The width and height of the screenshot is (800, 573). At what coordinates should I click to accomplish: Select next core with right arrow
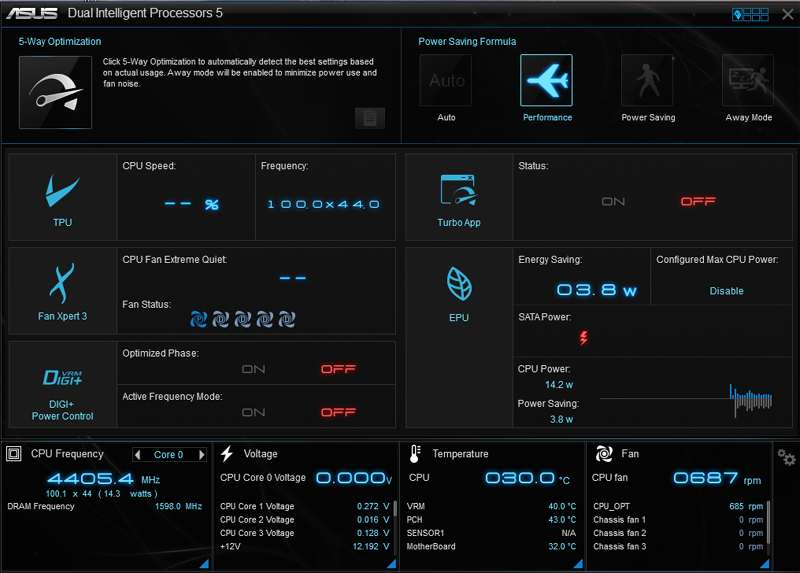[202, 455]
